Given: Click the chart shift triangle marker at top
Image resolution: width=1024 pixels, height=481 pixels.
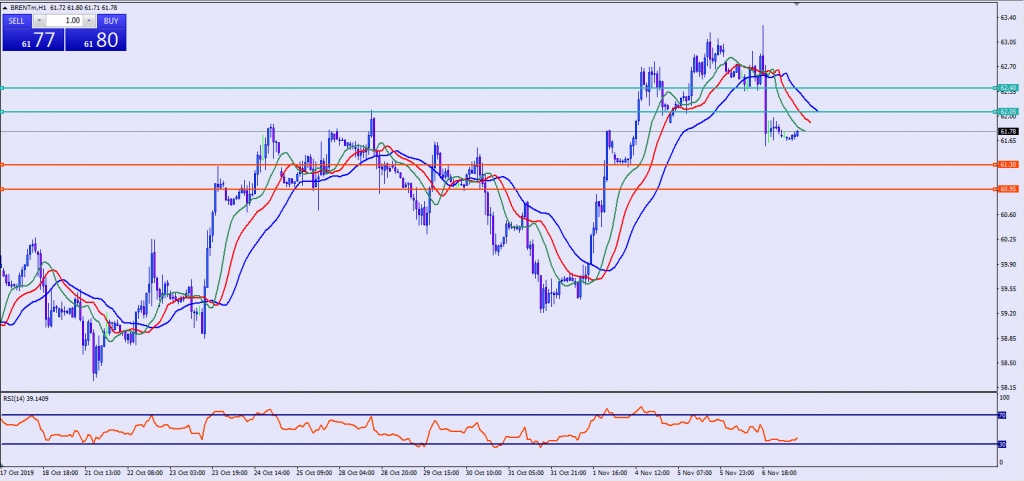Looking at the screenshot, I should (x=797, y=5).
